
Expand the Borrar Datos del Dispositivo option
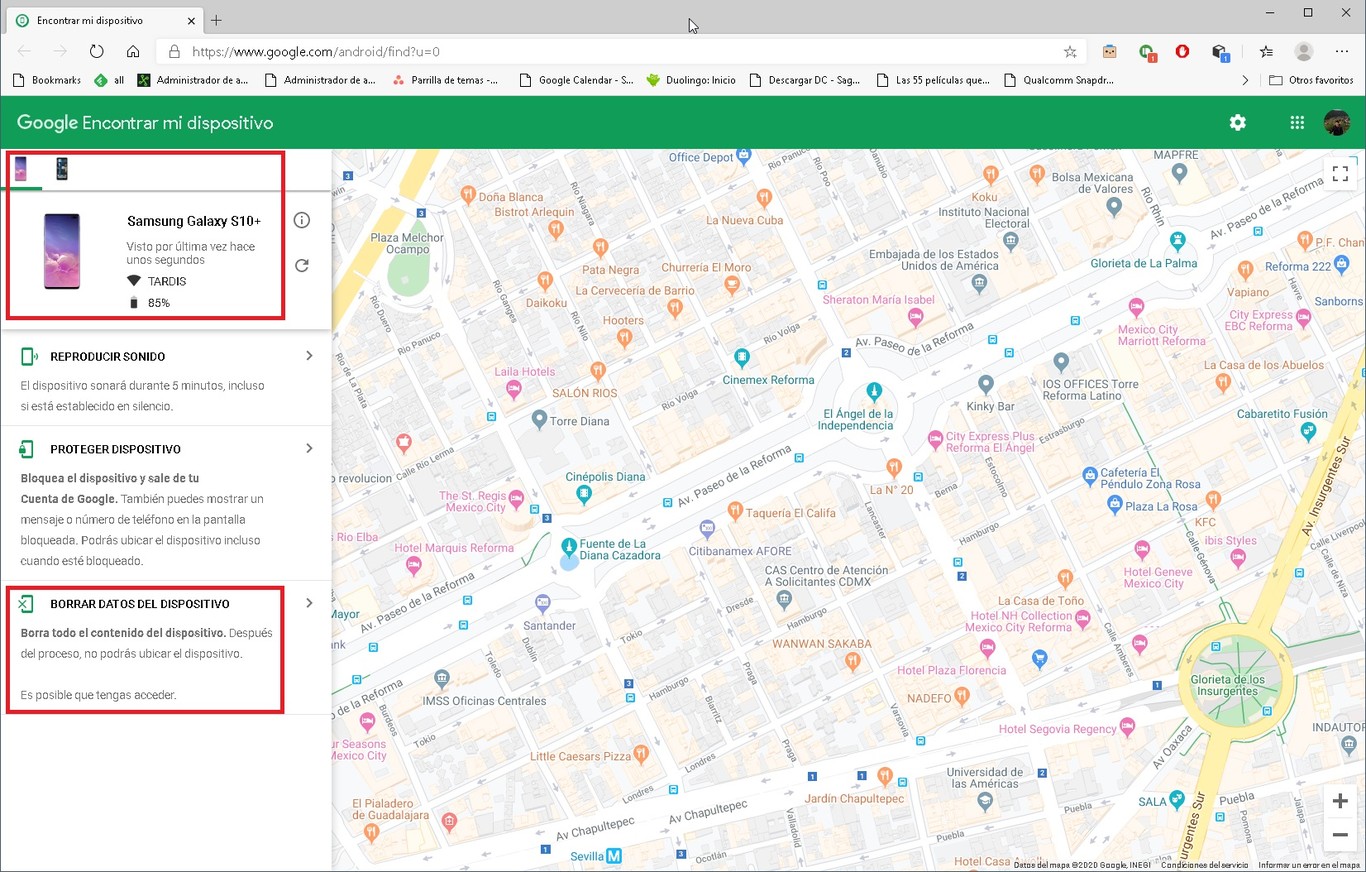[309, 603]
